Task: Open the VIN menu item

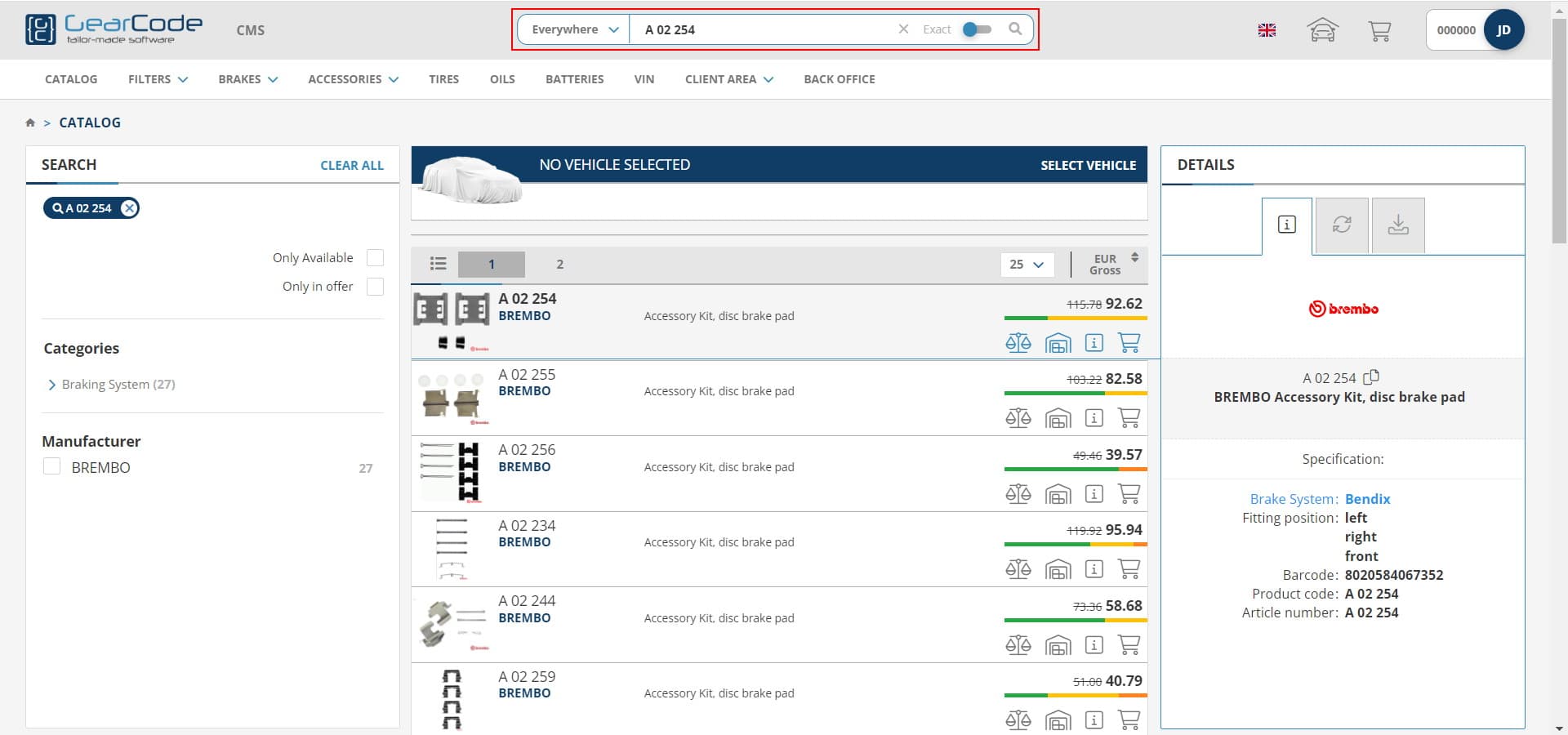Action: tap(644, 79)
